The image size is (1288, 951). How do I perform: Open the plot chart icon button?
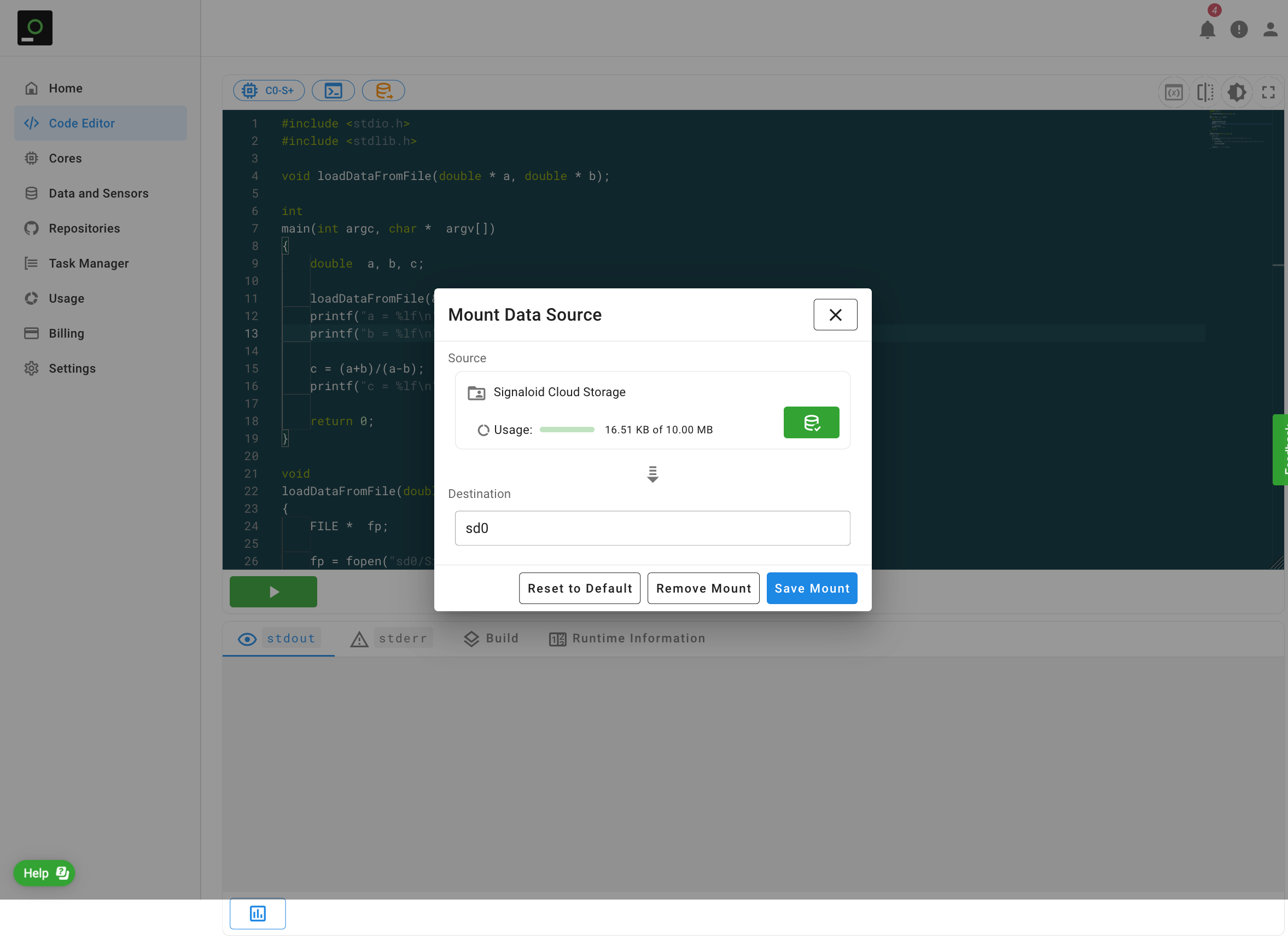coord(257,913)
